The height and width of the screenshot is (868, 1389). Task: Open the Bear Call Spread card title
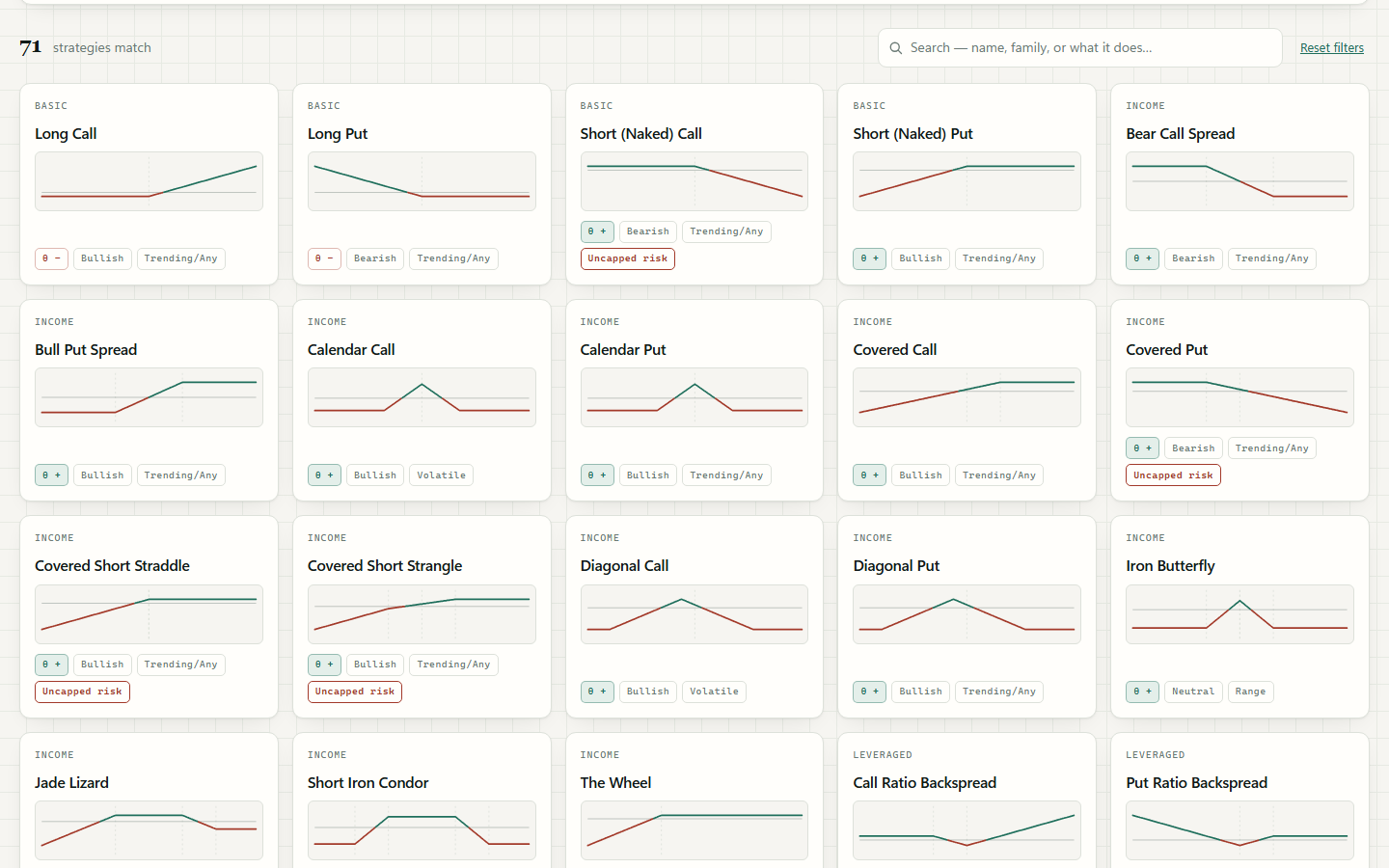click(x=1180, y=134)
